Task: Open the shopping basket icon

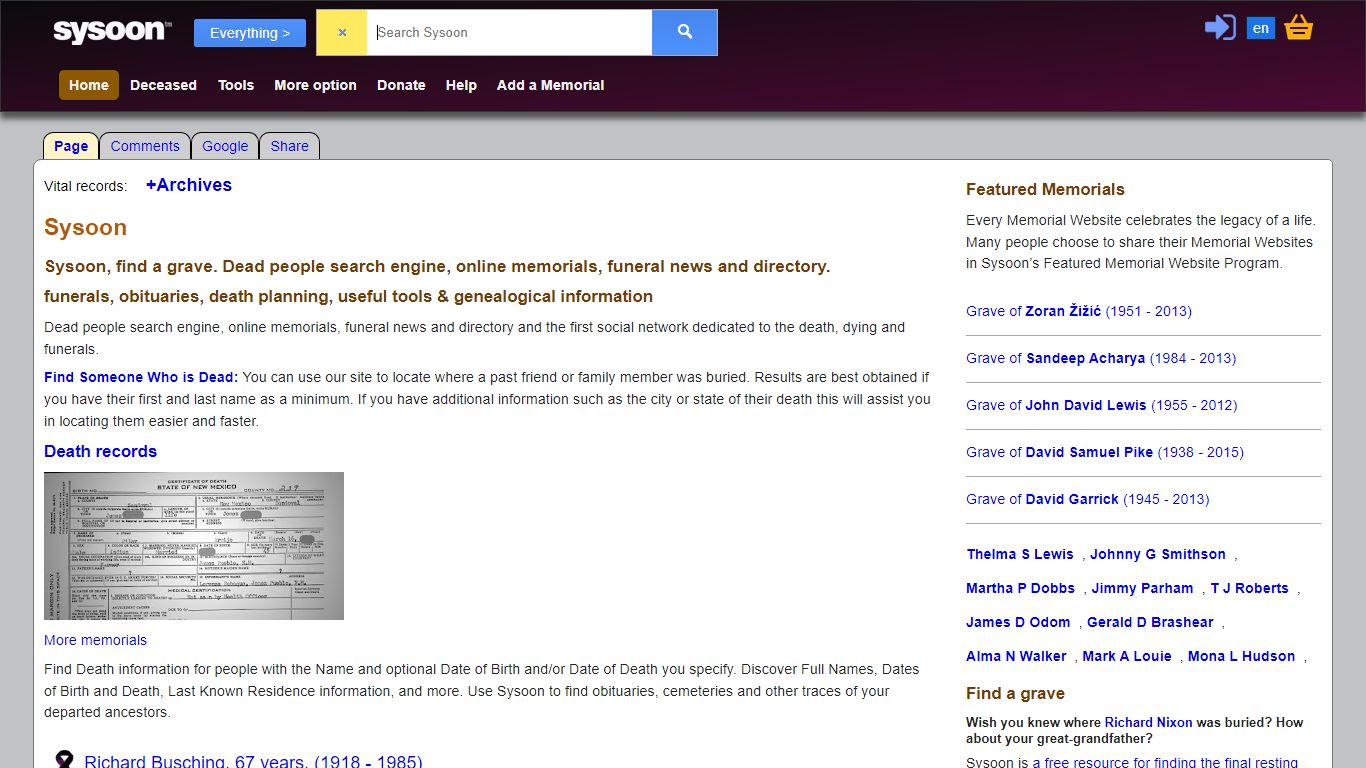Action: pyautogui.click(x=1298, y=27)
